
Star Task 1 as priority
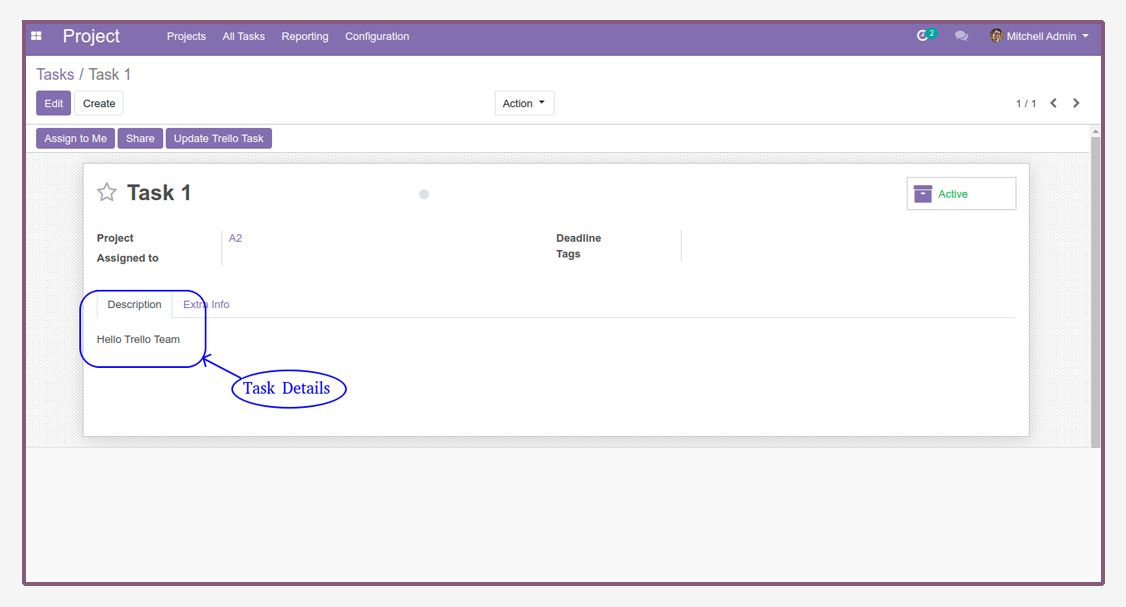pyautogui.click(x=107, y=192)
